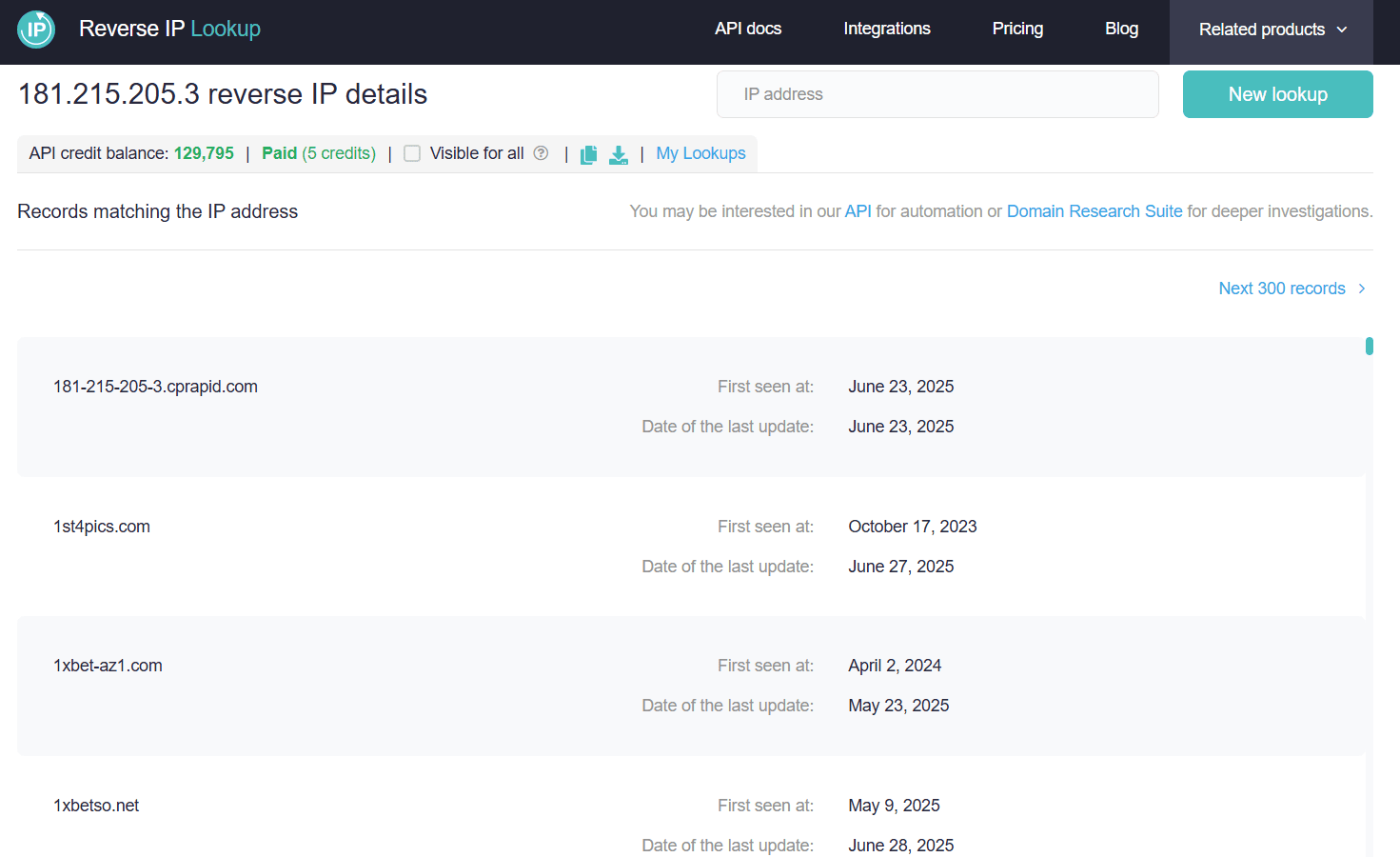Go to Next 300 records
This screenshot has height=857, width=1400.
click(1282, 289)
